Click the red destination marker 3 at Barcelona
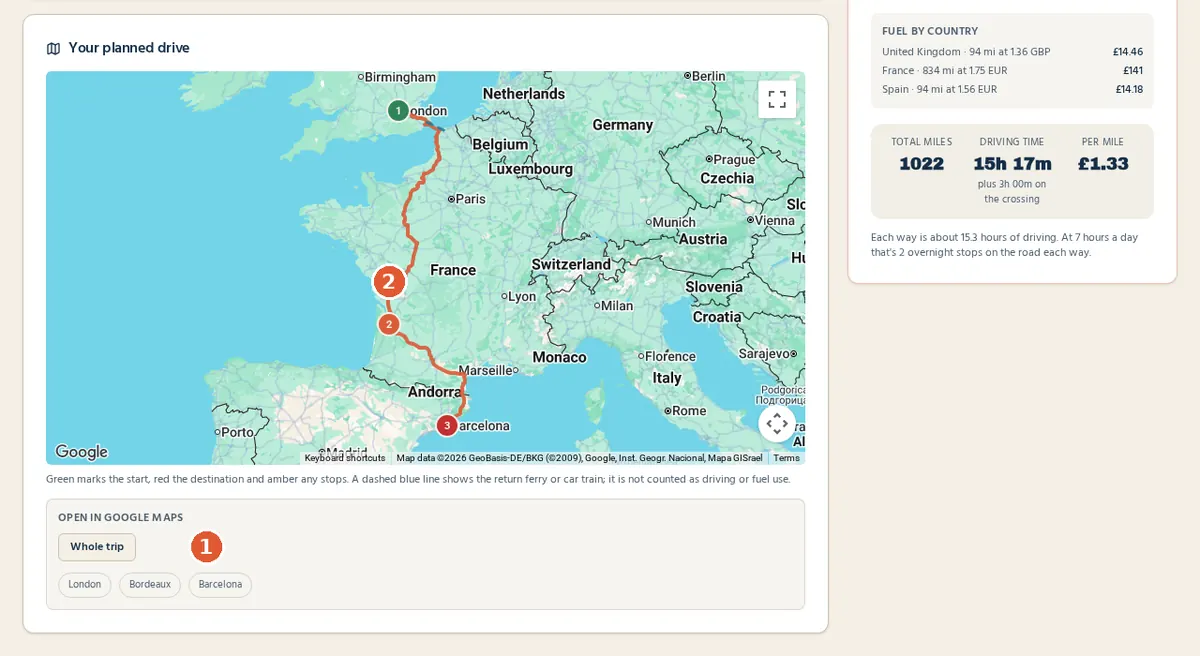Image resolution: width=1200 pixels, height=656 pixels. tap(447, 425)
